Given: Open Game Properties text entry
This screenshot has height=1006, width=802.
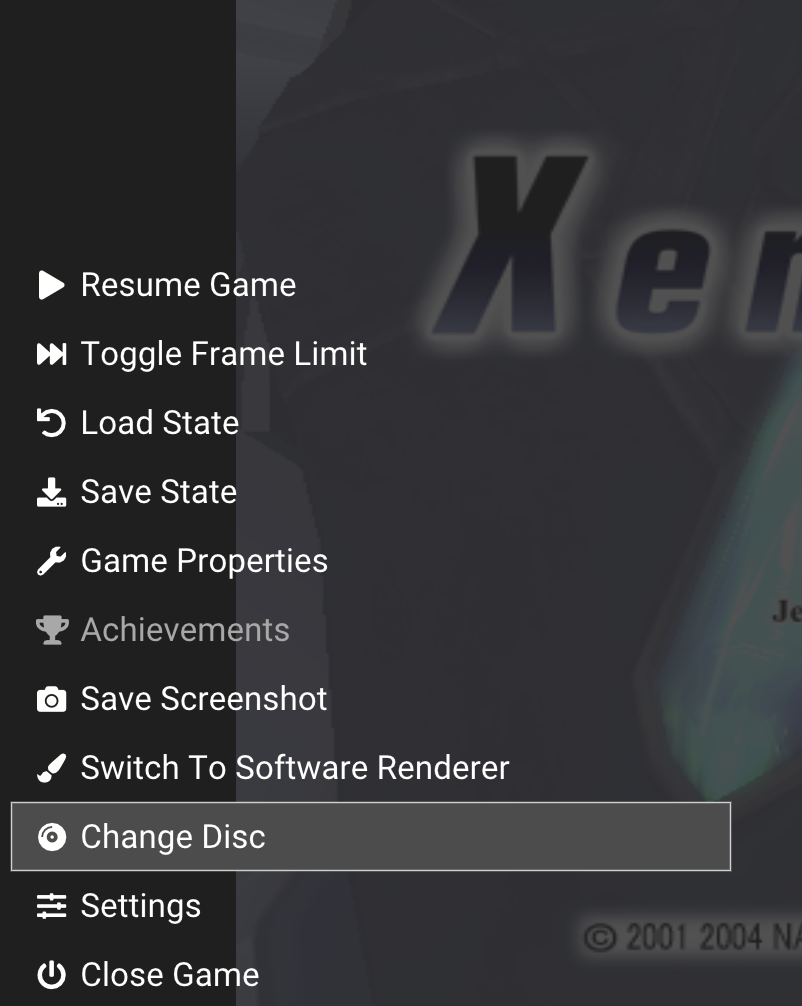Looking at the screenshot, I should click(204, 561).
